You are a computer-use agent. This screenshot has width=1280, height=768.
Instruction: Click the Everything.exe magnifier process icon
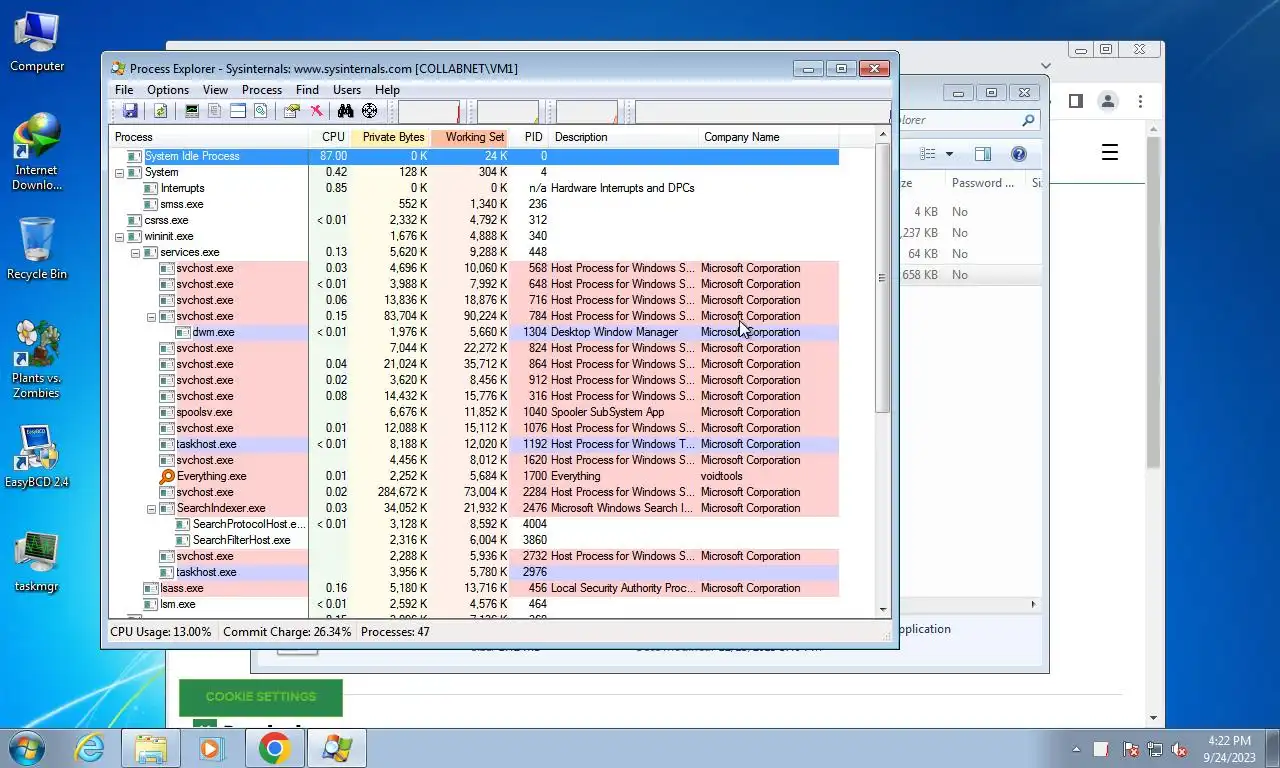pyautogui.click(x=167, y=476)
